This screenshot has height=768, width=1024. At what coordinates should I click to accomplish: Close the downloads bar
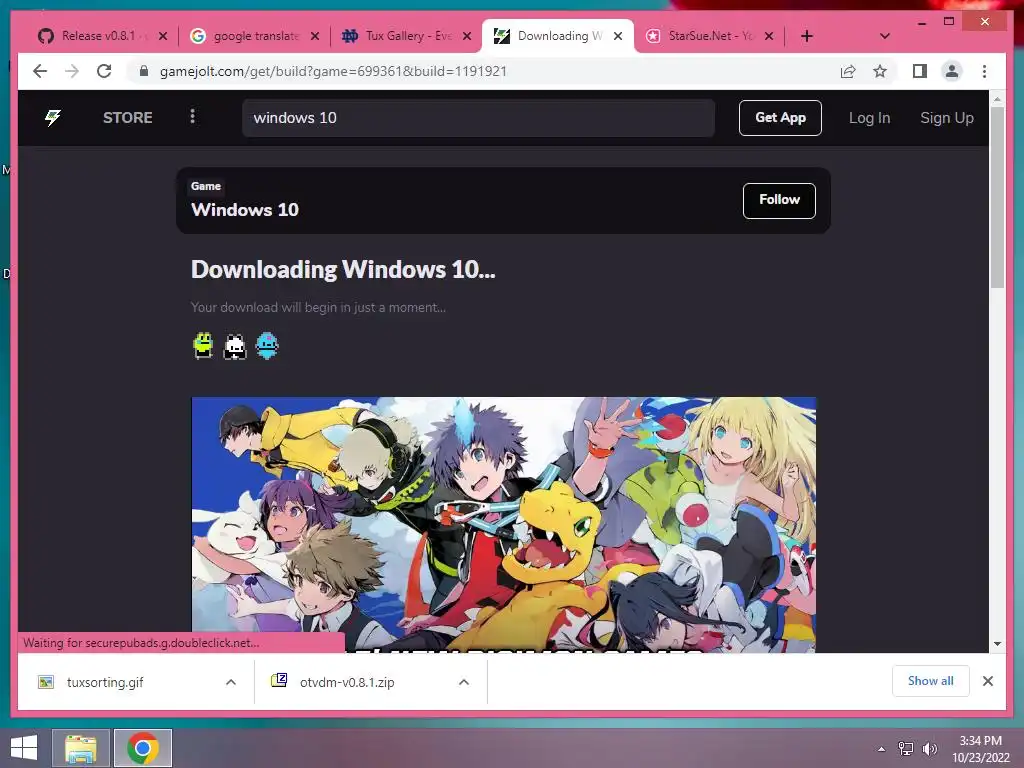tap(987, 681)
